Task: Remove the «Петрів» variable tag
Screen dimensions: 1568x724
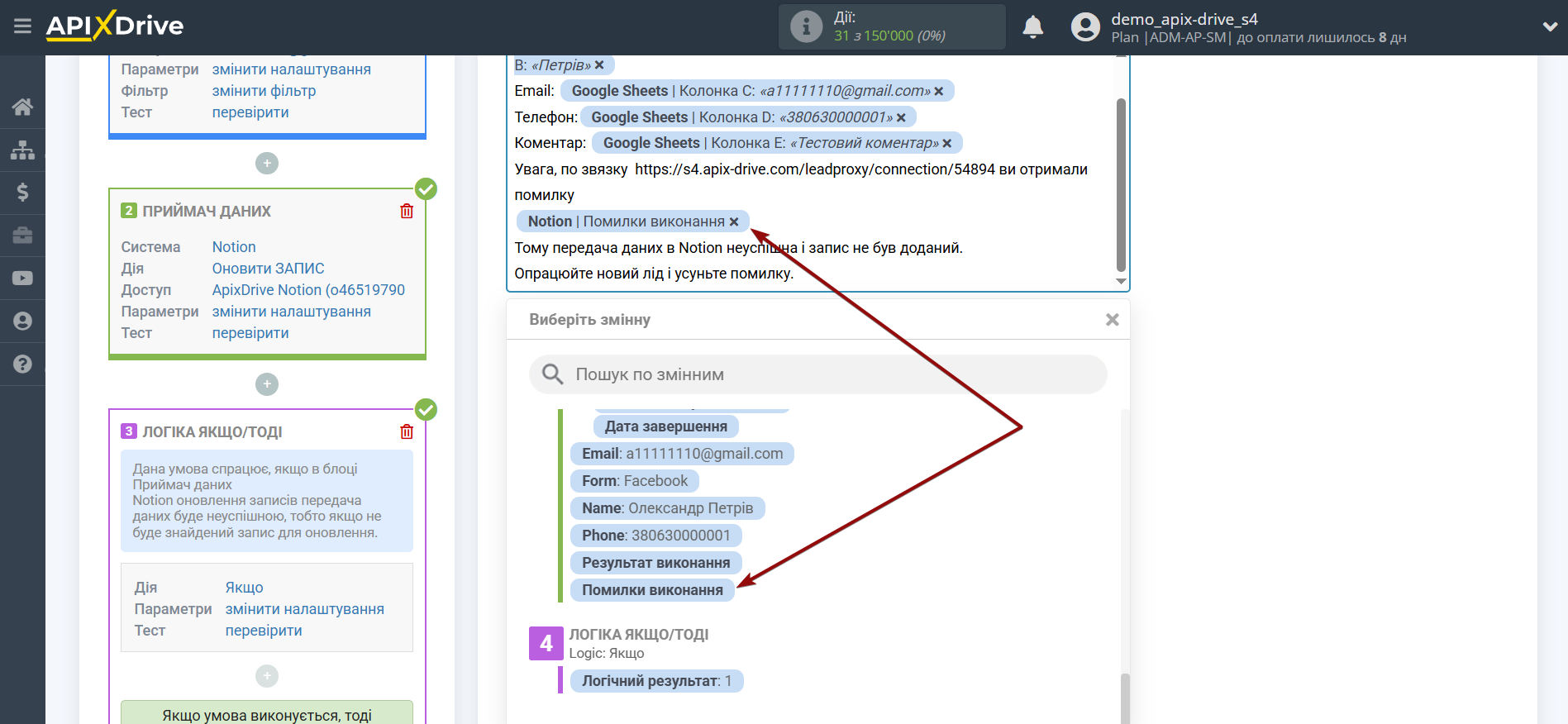Action: [x=599, y=64]
